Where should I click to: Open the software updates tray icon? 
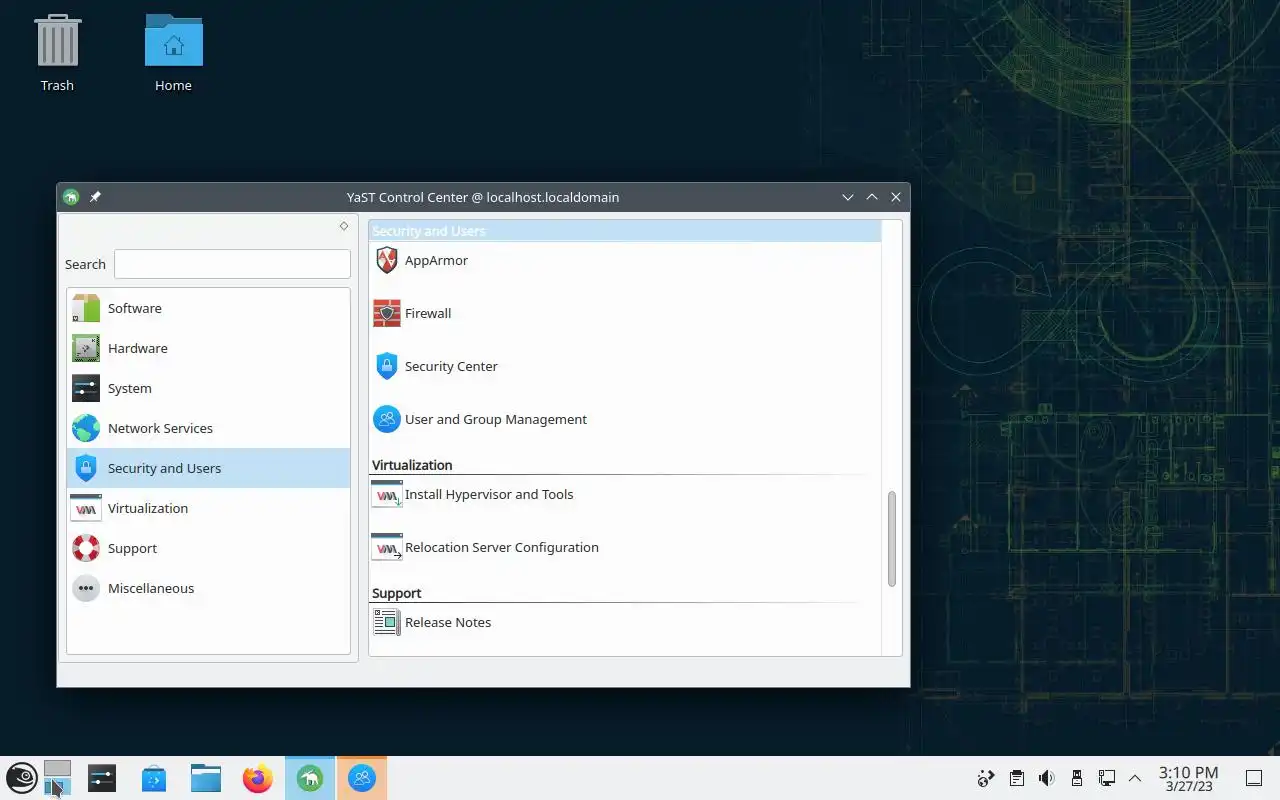pos(986,778)
